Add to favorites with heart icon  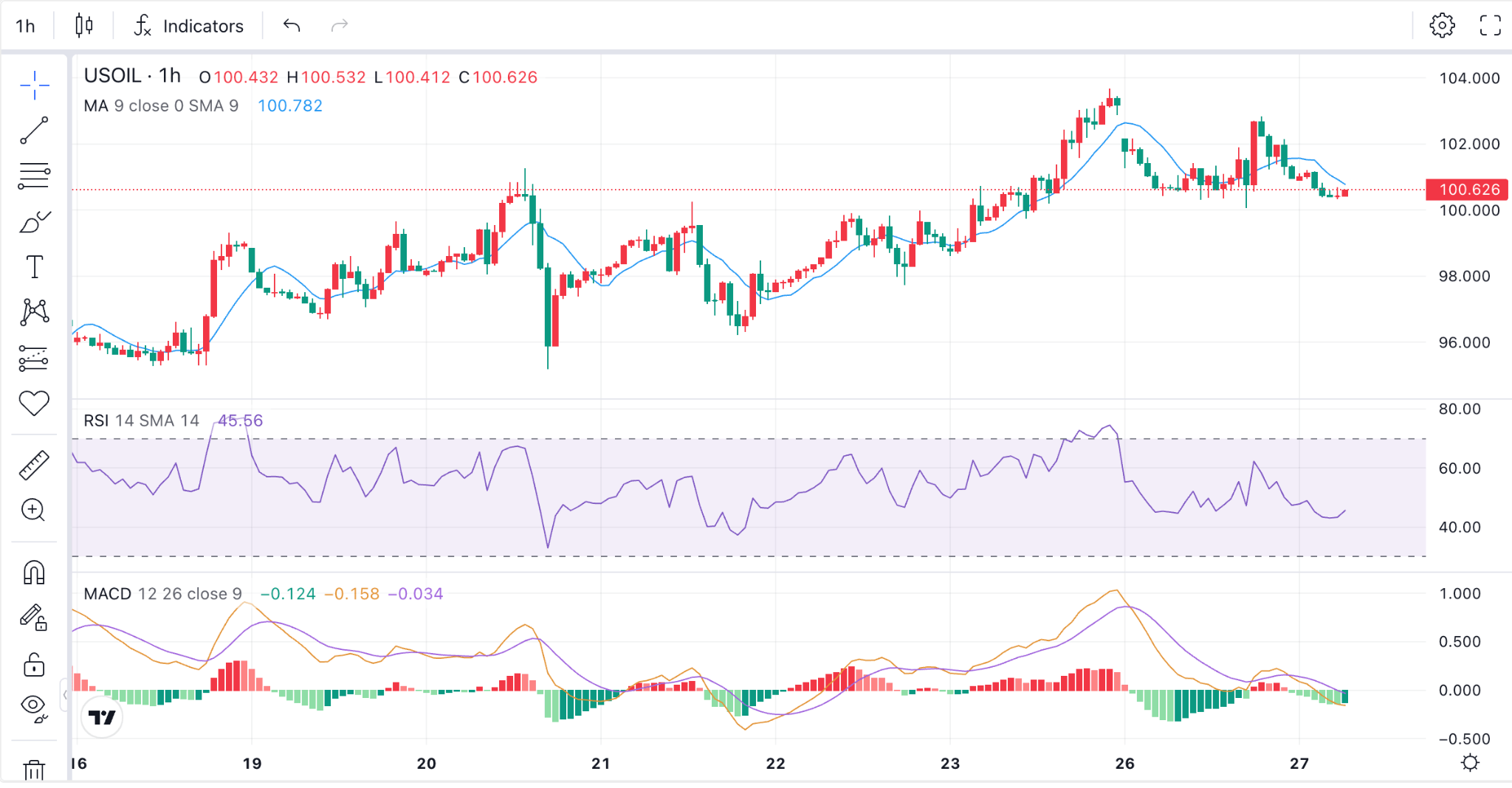pyautogui.click(x=34, y=403)
